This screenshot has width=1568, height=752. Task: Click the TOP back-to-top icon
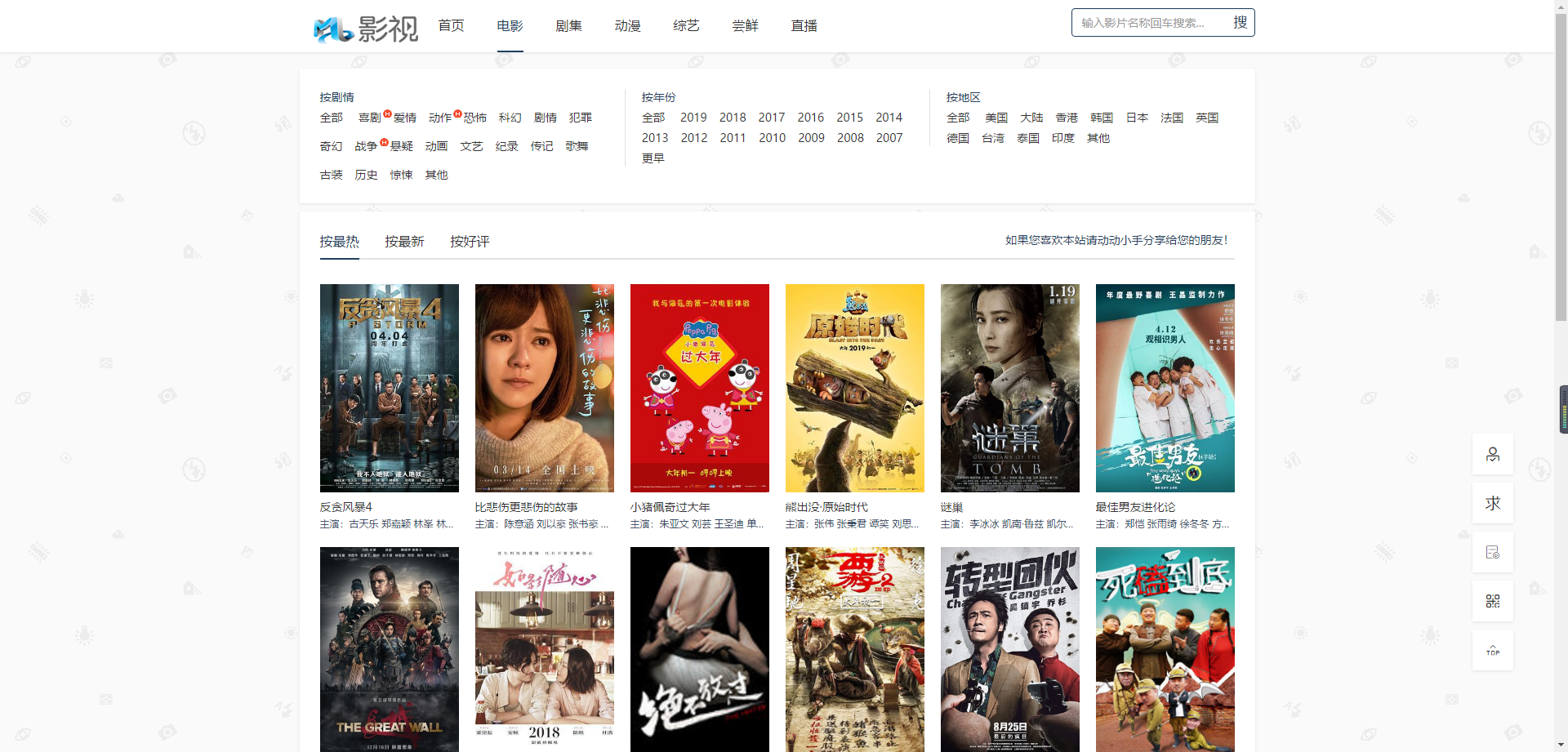(1492, 651)
